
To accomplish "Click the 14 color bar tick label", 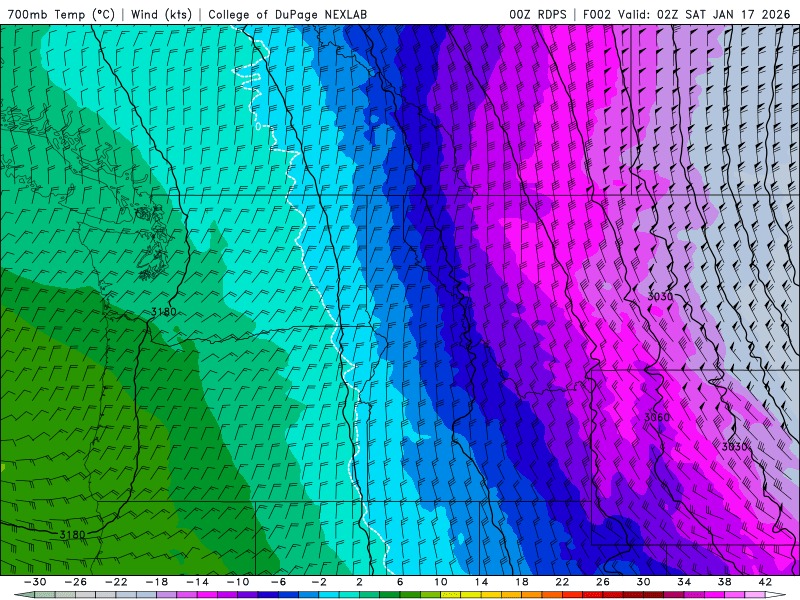I will tap(481, 582).
